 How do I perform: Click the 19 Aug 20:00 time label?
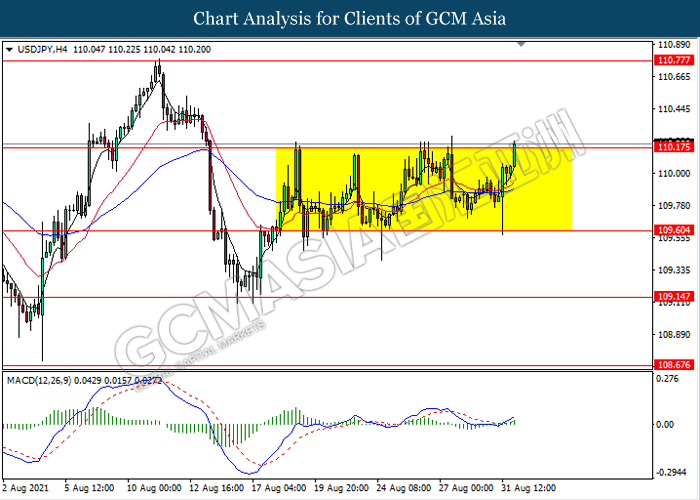click(x=342, y=488)
